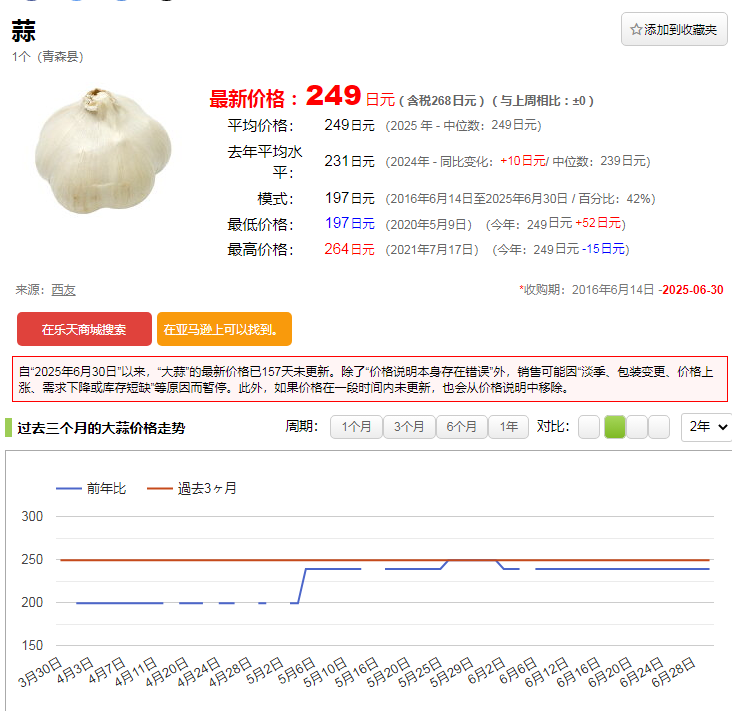The height and width of the screenshot is (711, 732).
Task: Click the 含税268日元 text
Action: (x=441, y=101)
